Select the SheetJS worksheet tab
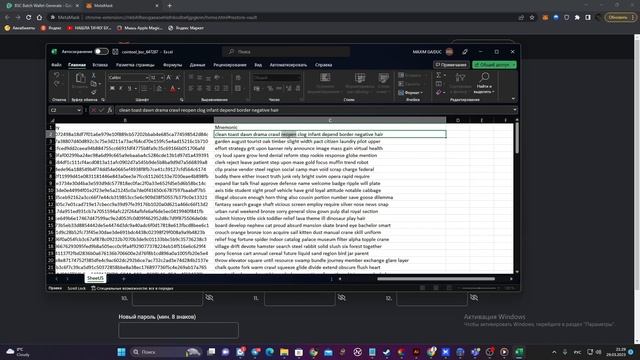The width and height of the screenshot is (640, 360). [95, 278]
